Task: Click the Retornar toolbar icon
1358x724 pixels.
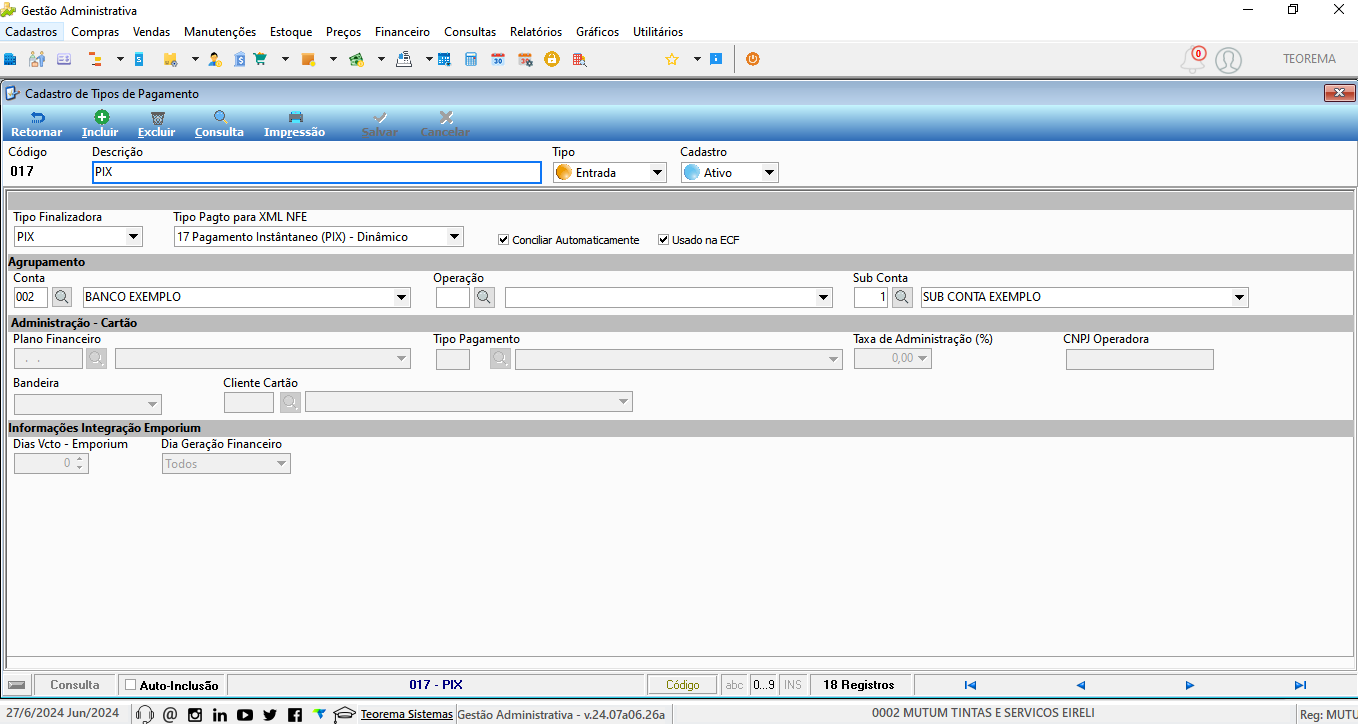Action: coord(36,118)
